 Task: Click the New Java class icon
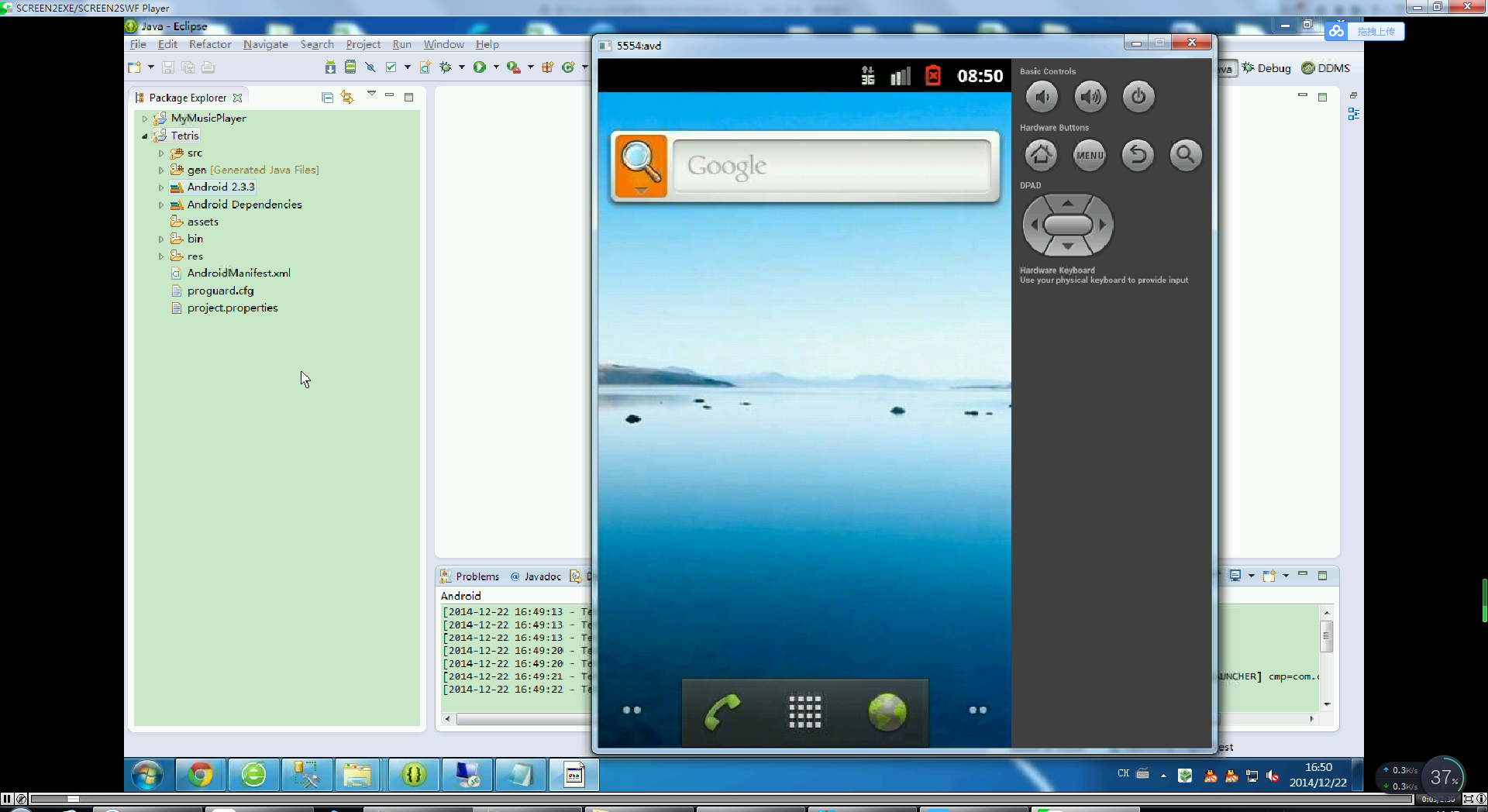(568, 67)
